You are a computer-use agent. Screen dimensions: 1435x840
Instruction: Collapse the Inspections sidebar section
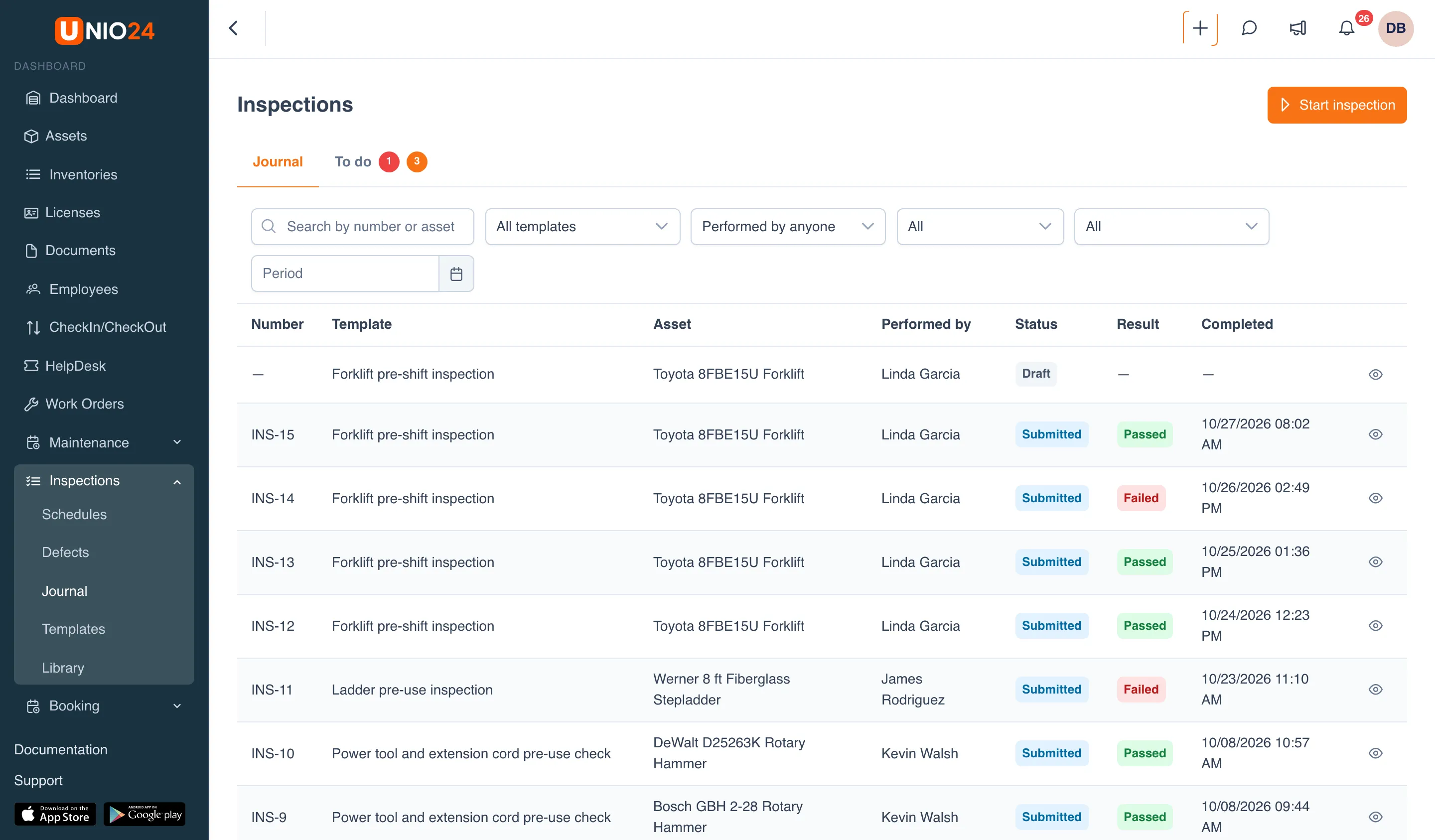pyautogui.click(x=104, y=481)
